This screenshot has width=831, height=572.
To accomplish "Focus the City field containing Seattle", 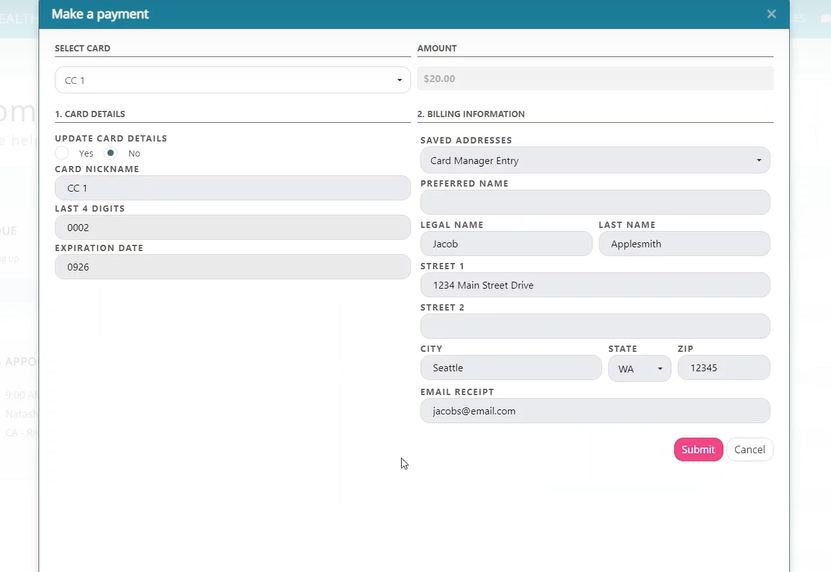I will [510, 368].
